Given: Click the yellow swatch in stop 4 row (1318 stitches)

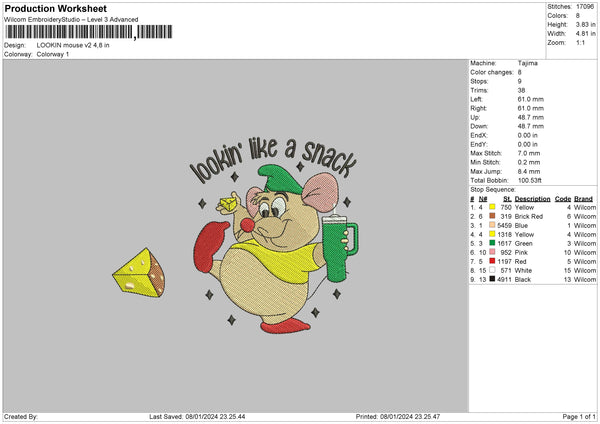Looking at the screenshot, I should [492, 234].
